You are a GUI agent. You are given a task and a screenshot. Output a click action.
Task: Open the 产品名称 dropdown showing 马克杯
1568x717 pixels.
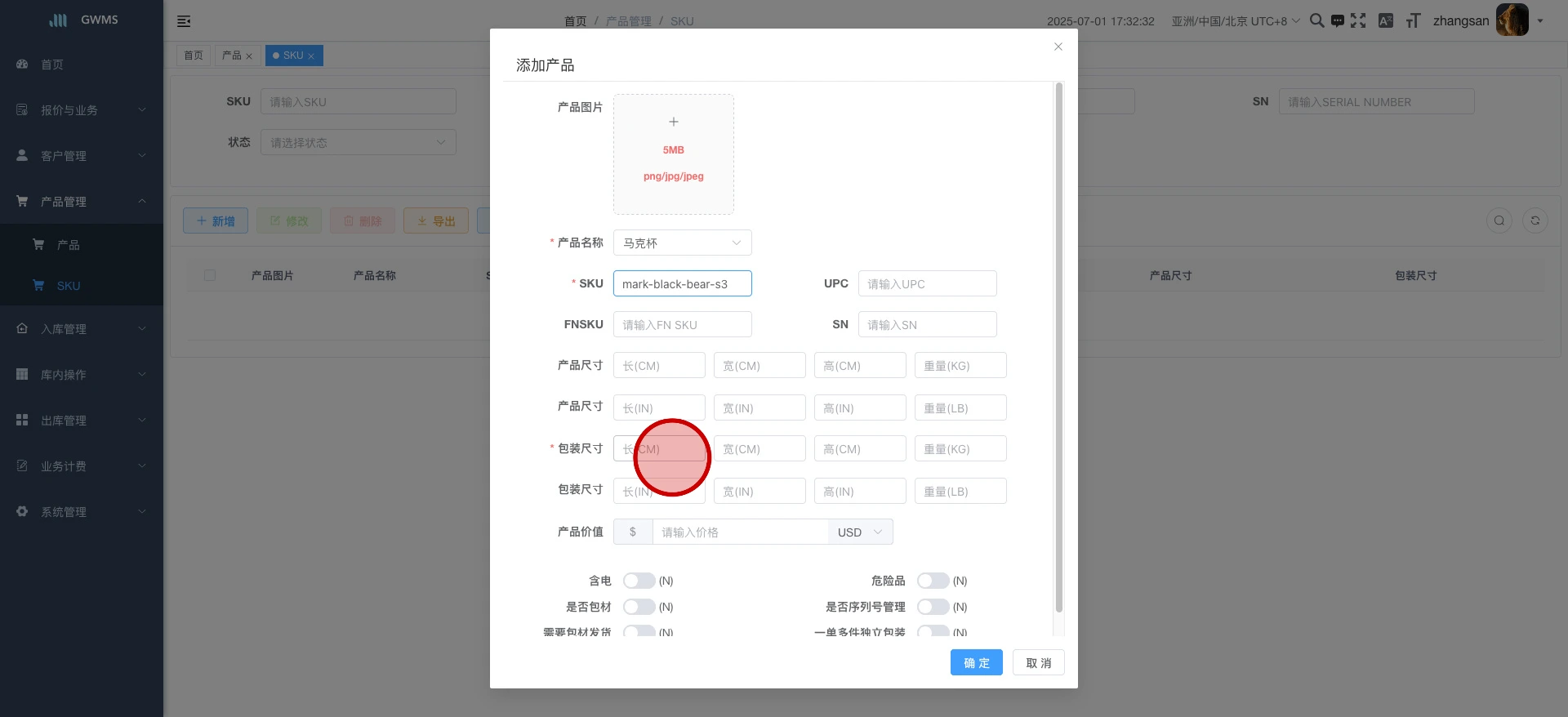(x=682, y=243)
